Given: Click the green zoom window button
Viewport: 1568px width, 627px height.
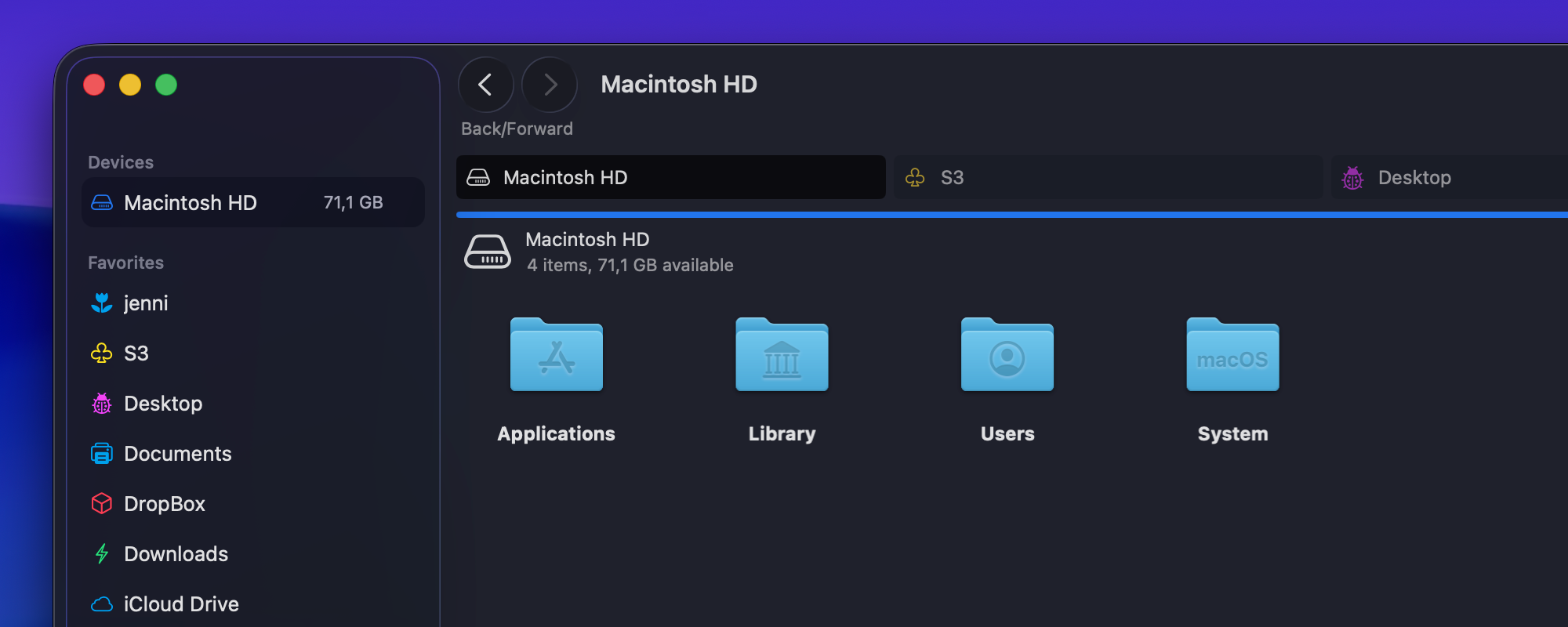Looking at the screenshot, I should pos(166,85).
